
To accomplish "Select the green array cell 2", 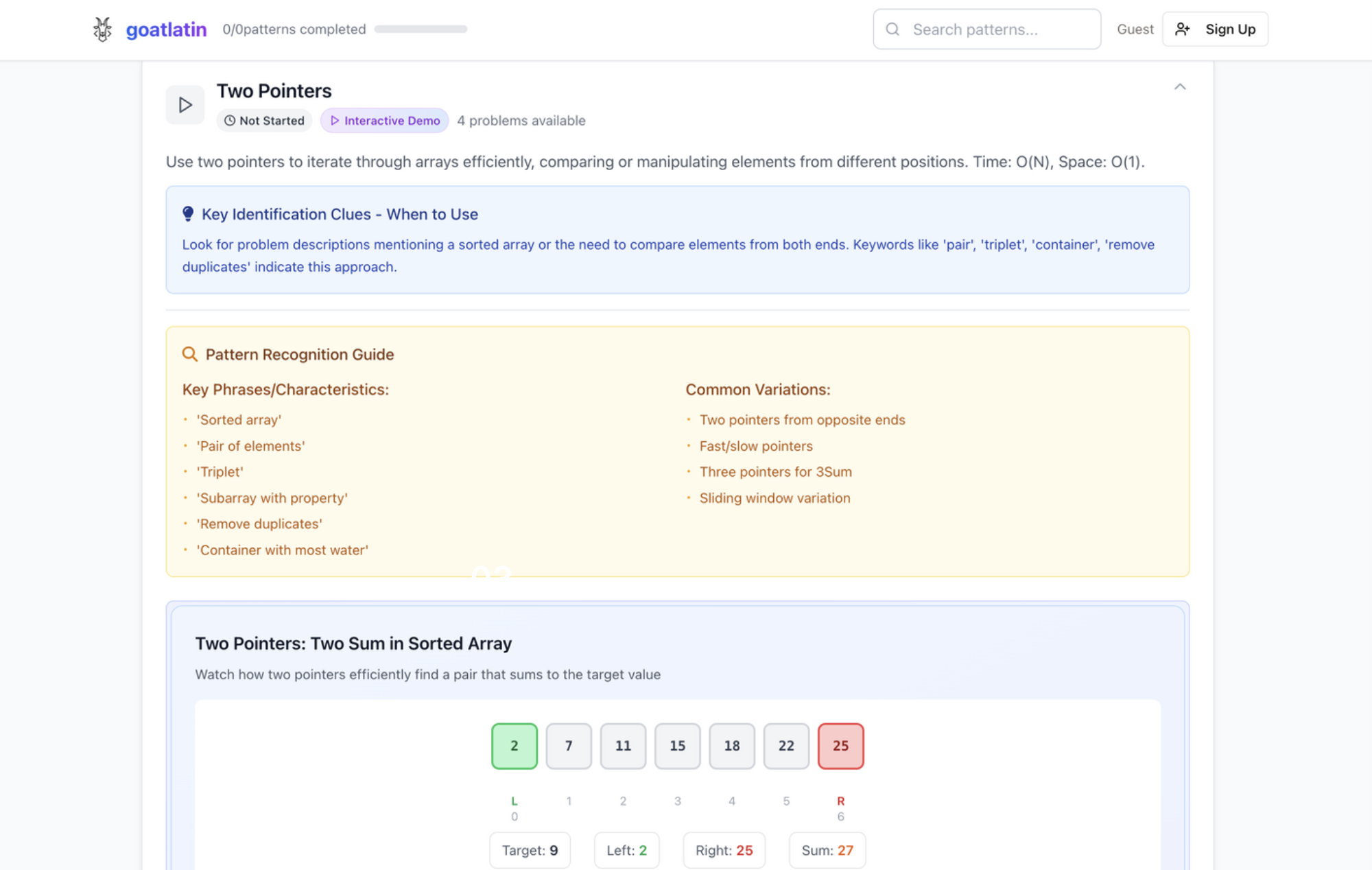I will pos(514,746).
